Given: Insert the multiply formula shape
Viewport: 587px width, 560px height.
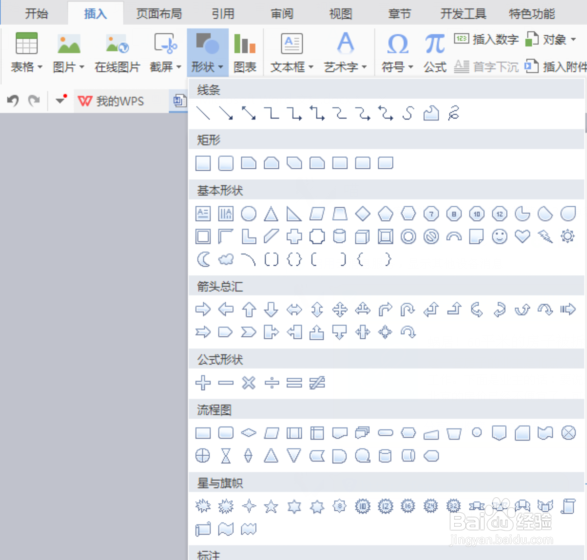Looking at the screenshot, I should click(249, 383).
